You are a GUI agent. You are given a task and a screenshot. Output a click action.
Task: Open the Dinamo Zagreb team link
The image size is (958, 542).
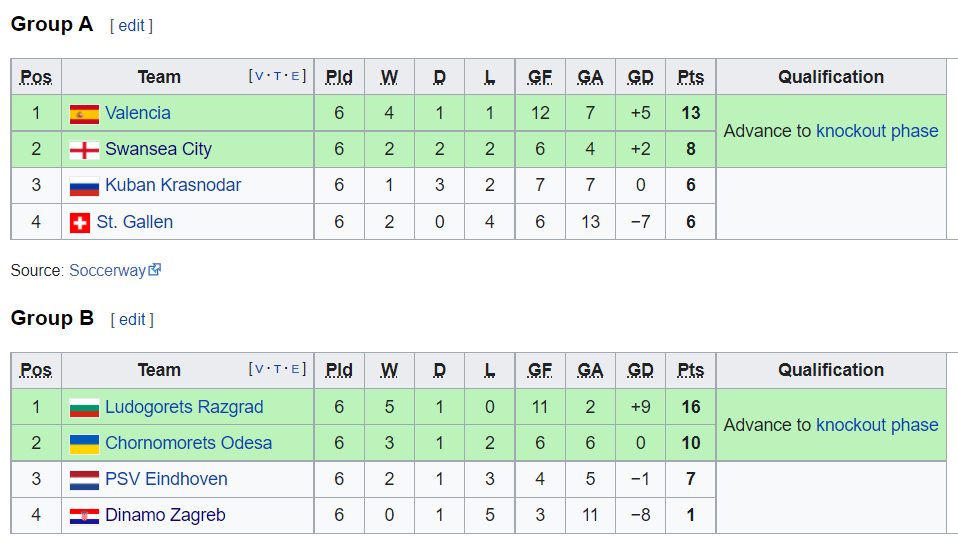[165, 515]
